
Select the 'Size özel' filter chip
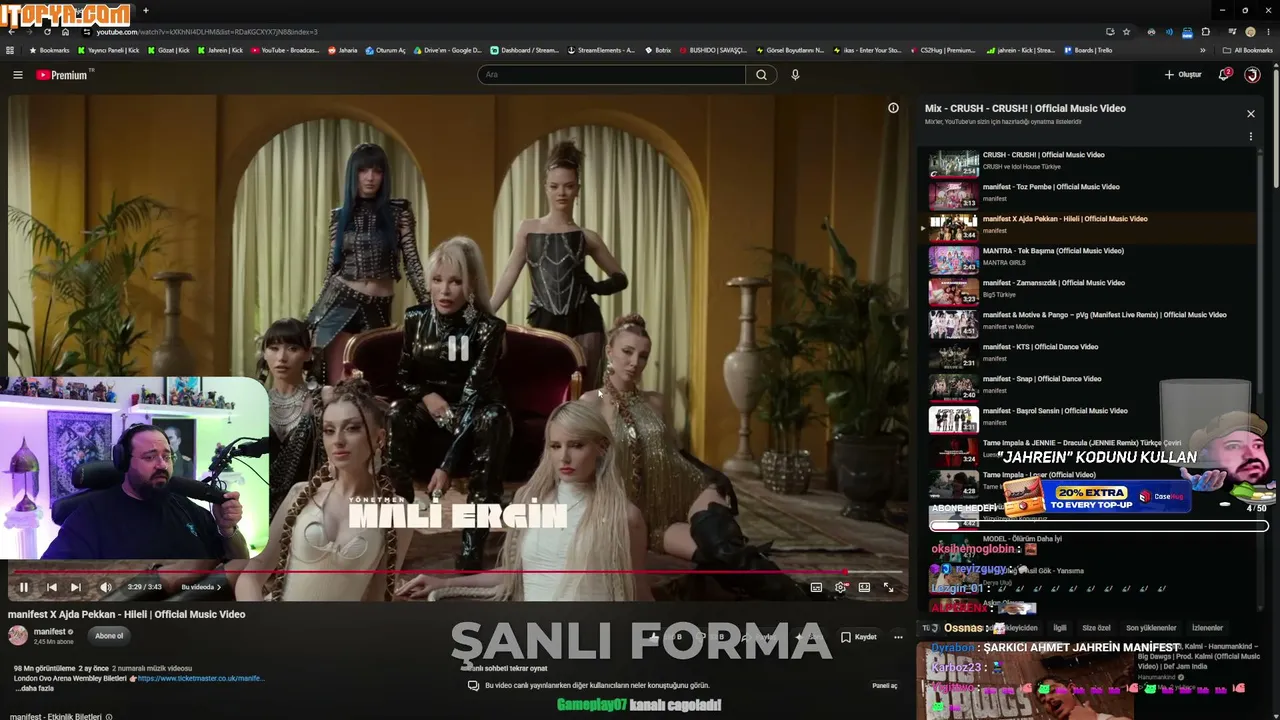pos(1096,628)
